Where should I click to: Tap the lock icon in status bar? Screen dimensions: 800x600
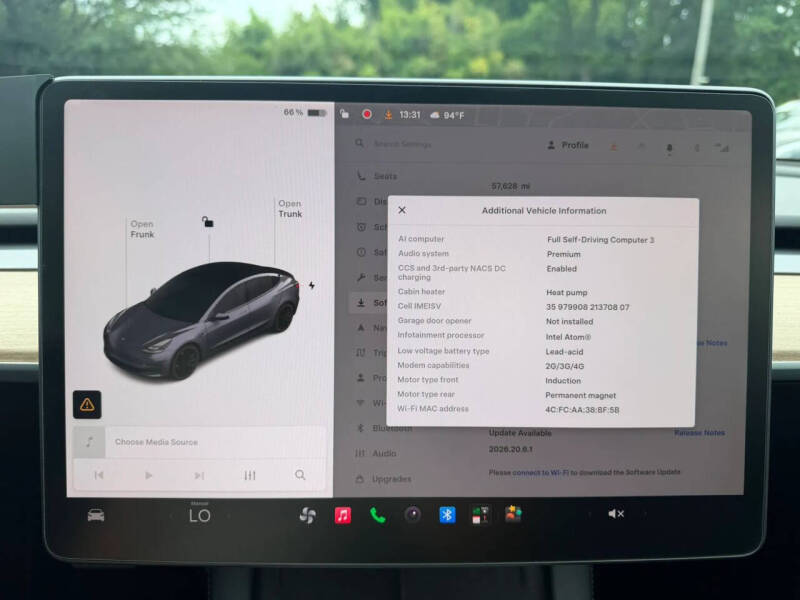click(345, 114)
